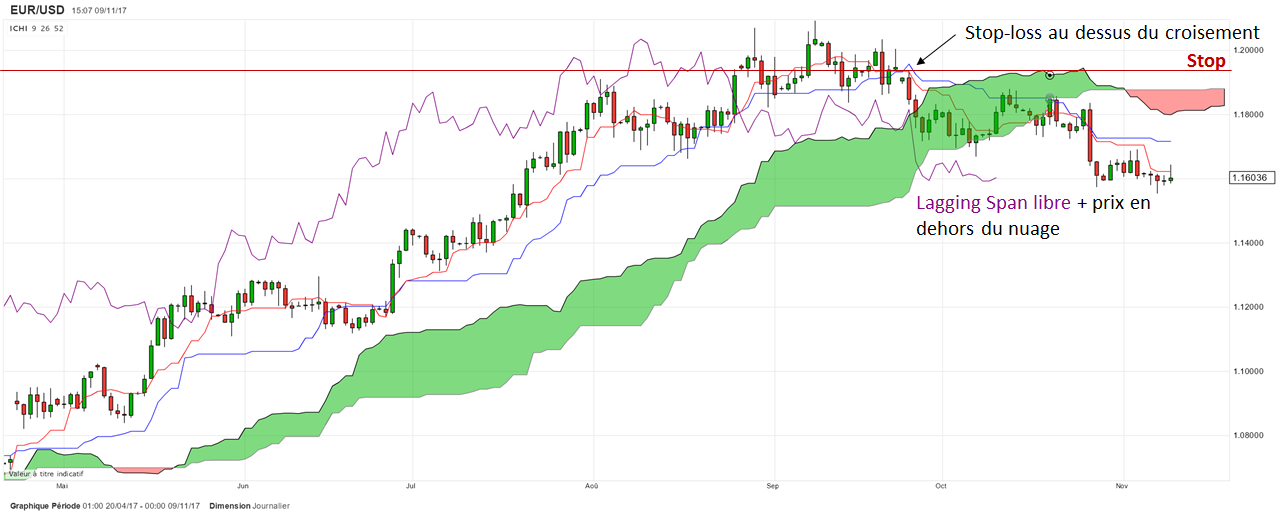The height and width of the screenshot is (514, 1284).
Task: Click the red future cloud on the right
Action: 1175,100
